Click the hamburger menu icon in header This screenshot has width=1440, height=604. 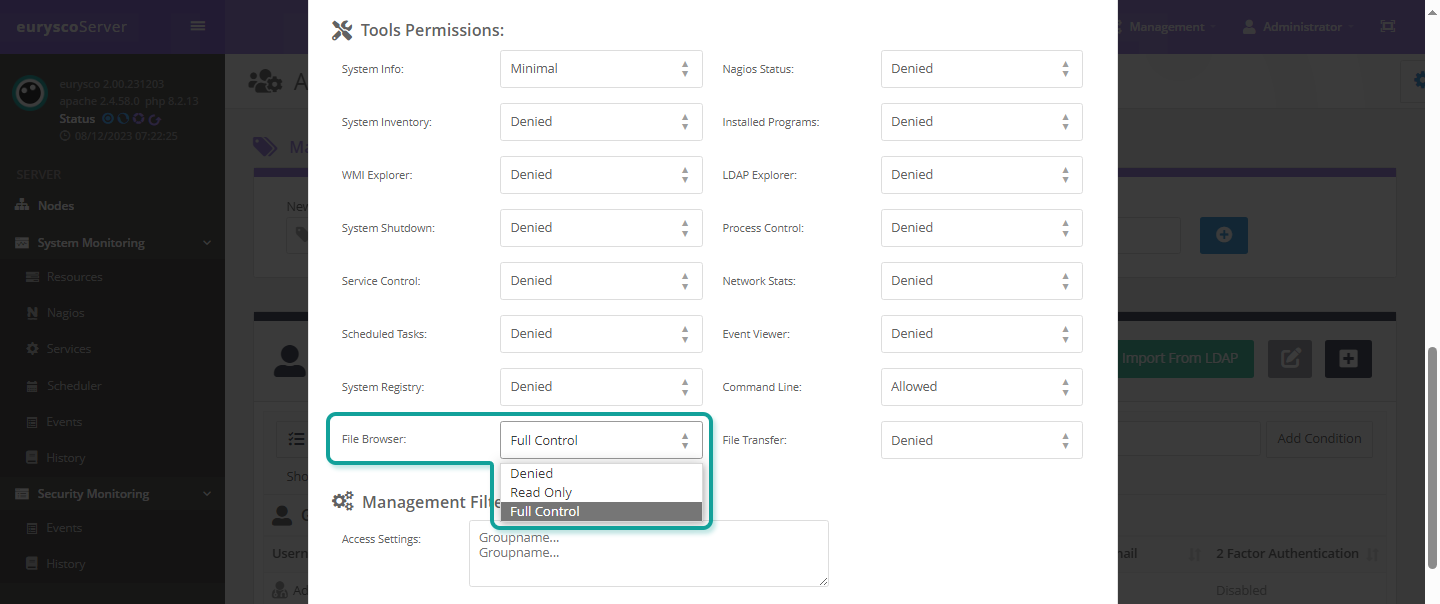pyautogui.click(x=197, y=26)
